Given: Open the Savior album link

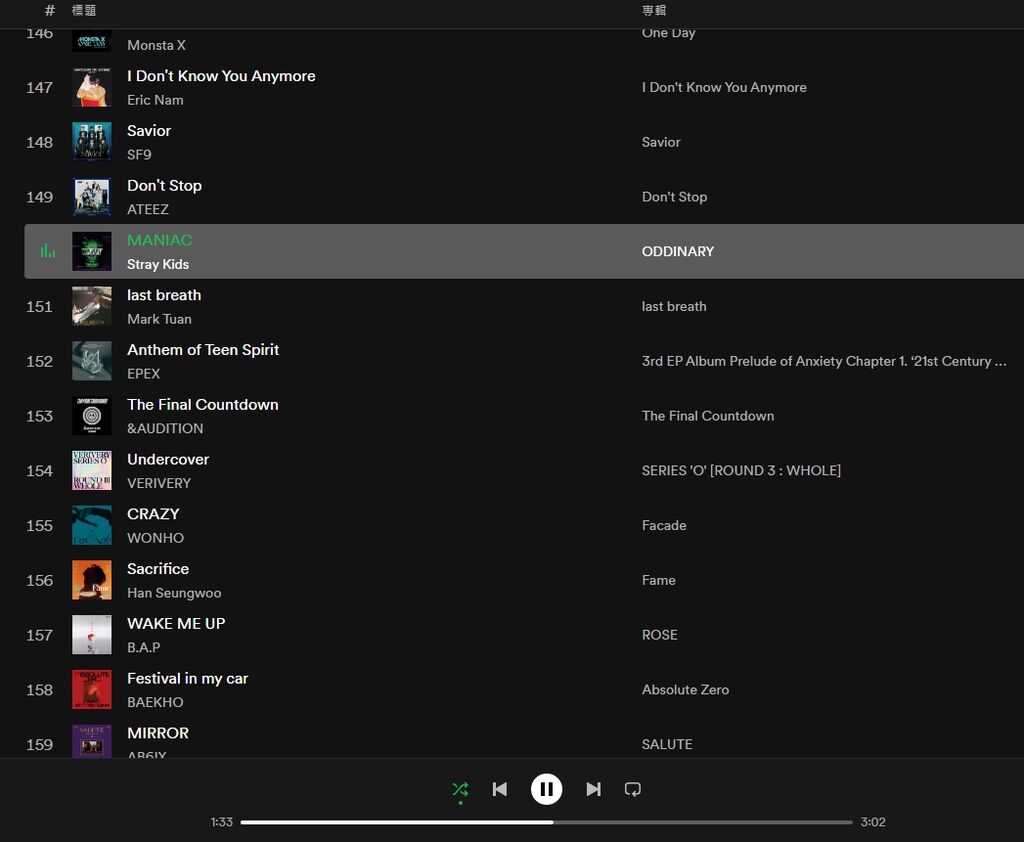Looking at the screenshot, I should pyautogui.click(x=661, y=142).
